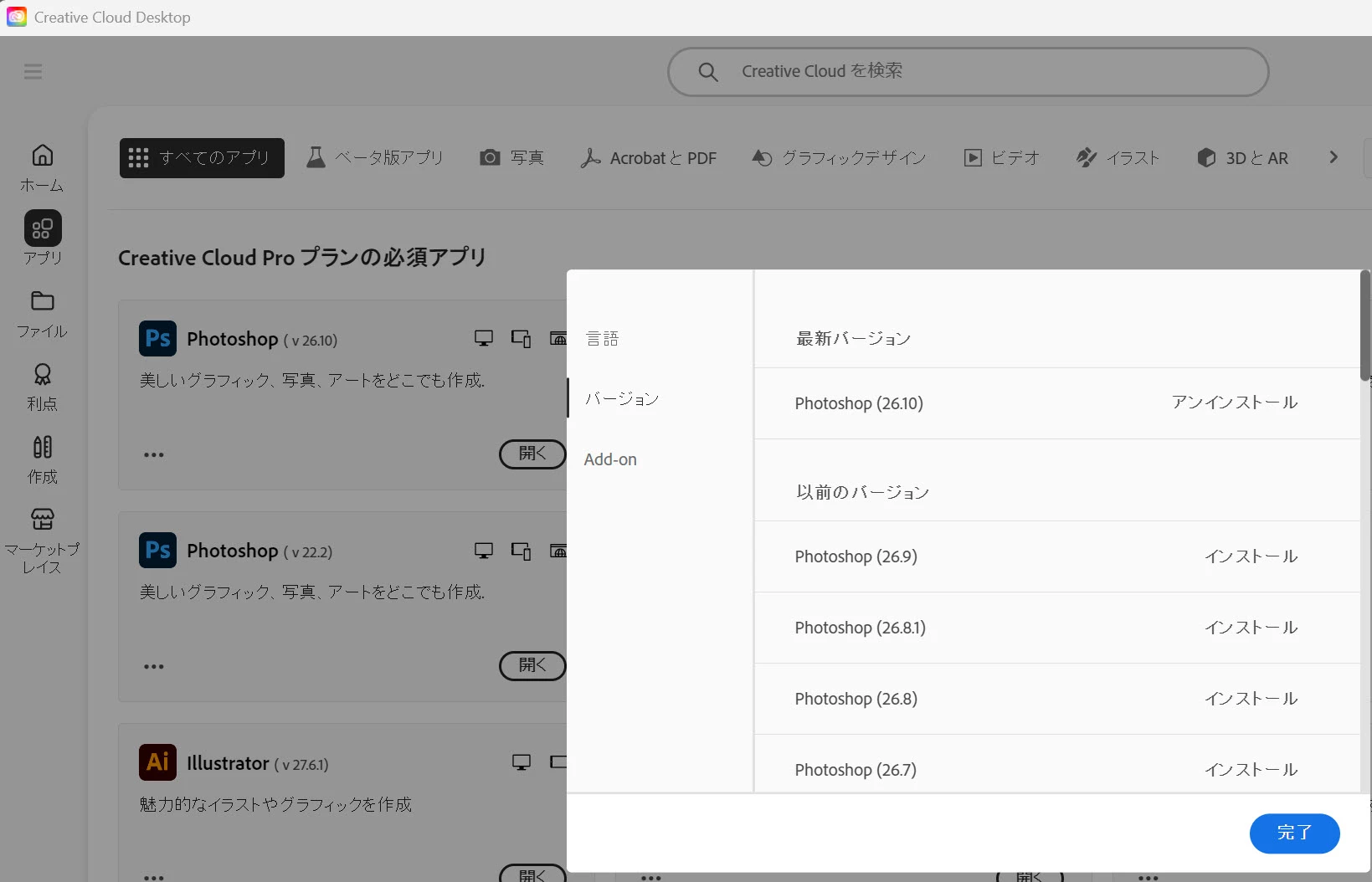The height and width of the screenshot is (882, 1372).
Task: Switch to 写真 category tab
Action: (511, 157)
